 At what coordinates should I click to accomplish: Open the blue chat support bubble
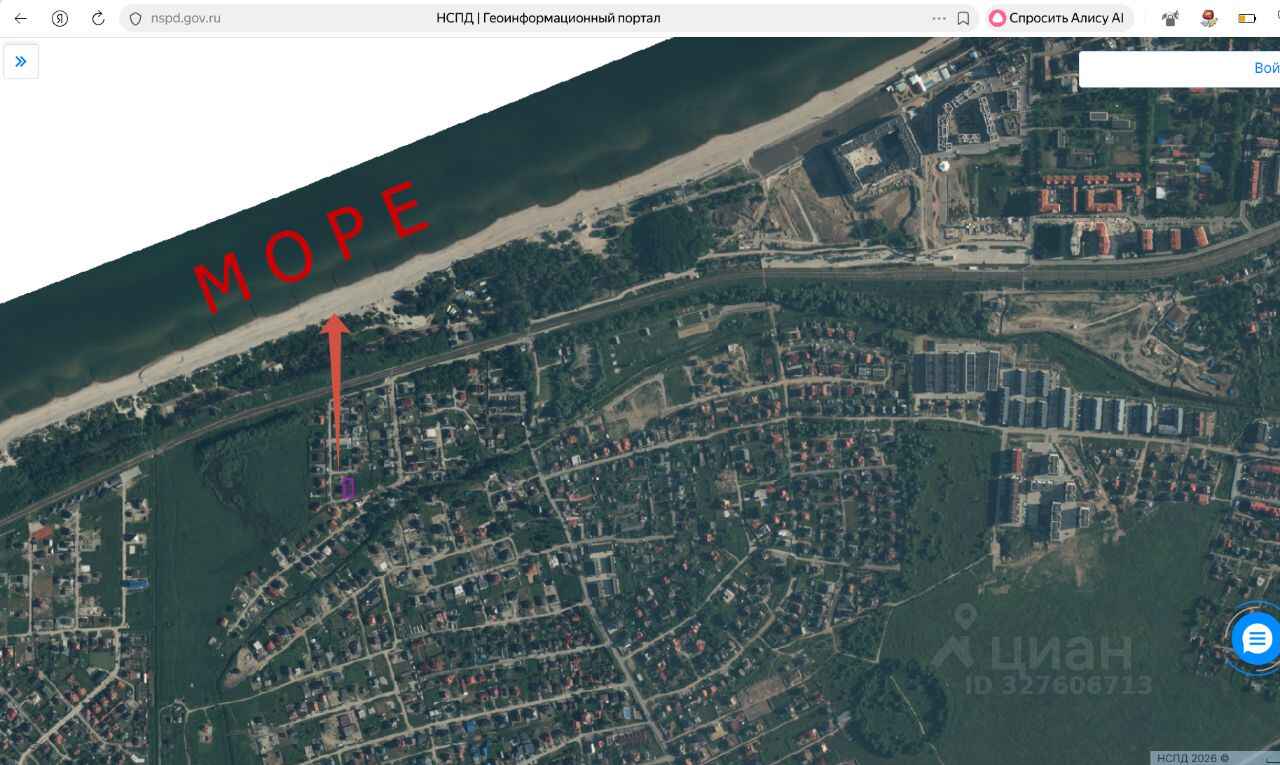point(1256,639)
